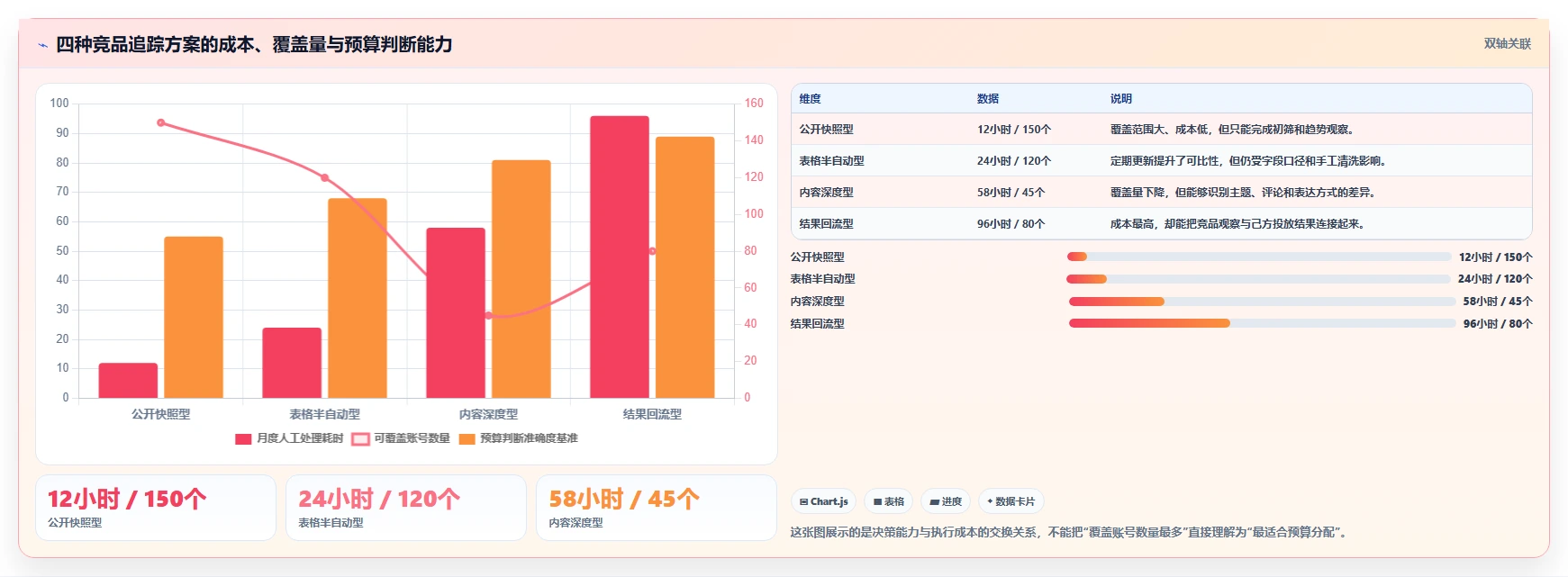
Task: Click the Chart.js tag chip
Action: tap(823, 501)
